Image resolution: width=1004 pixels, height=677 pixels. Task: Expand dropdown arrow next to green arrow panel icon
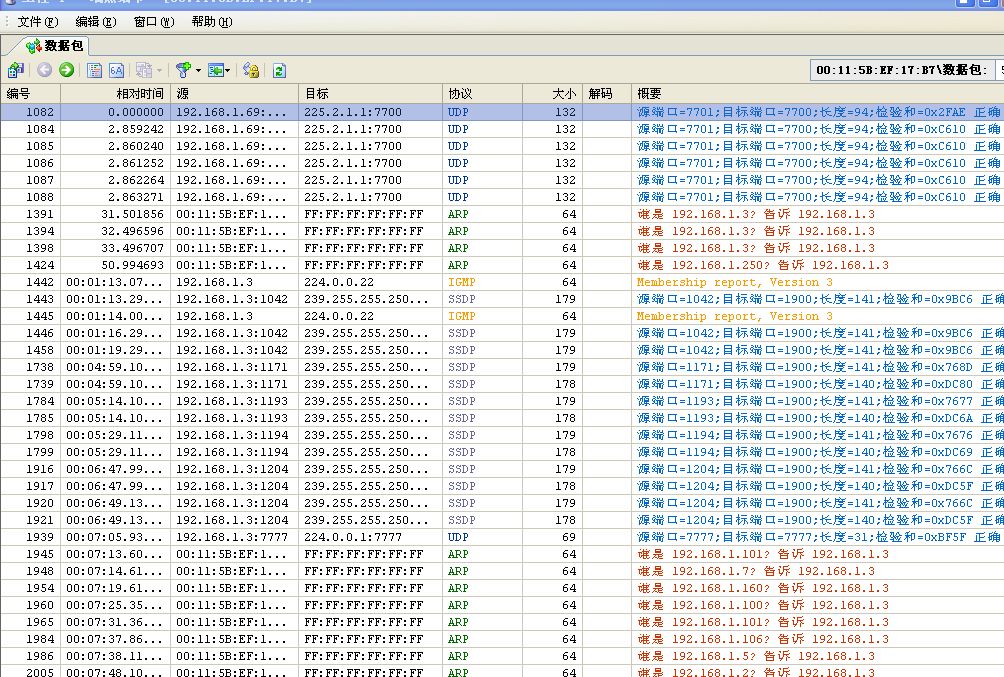tap(228, 70)
